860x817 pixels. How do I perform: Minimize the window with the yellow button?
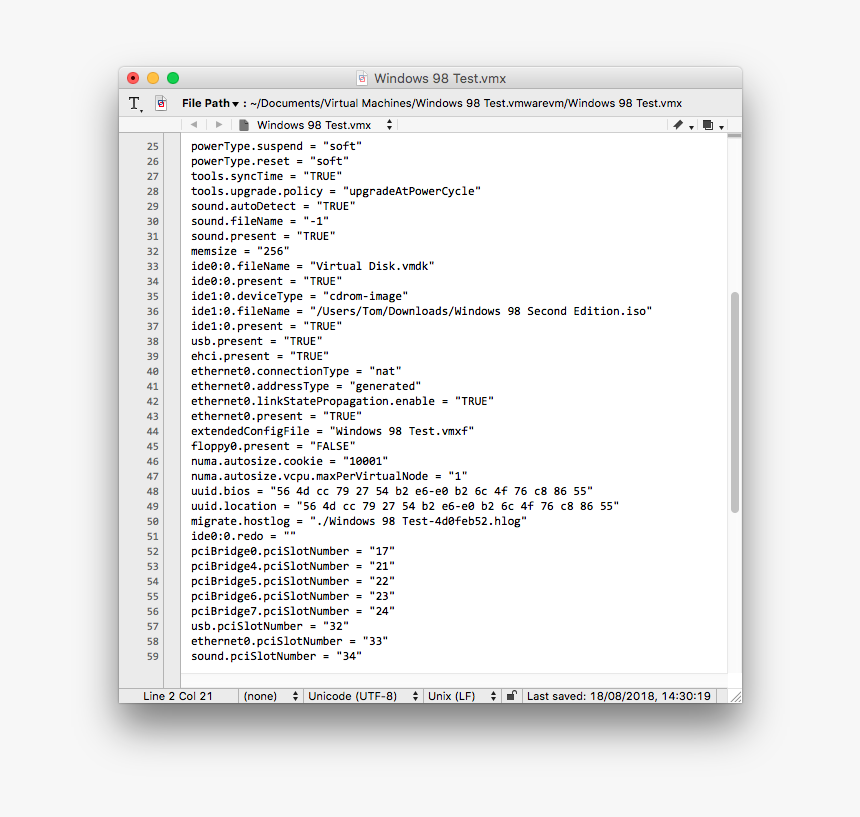153,78
